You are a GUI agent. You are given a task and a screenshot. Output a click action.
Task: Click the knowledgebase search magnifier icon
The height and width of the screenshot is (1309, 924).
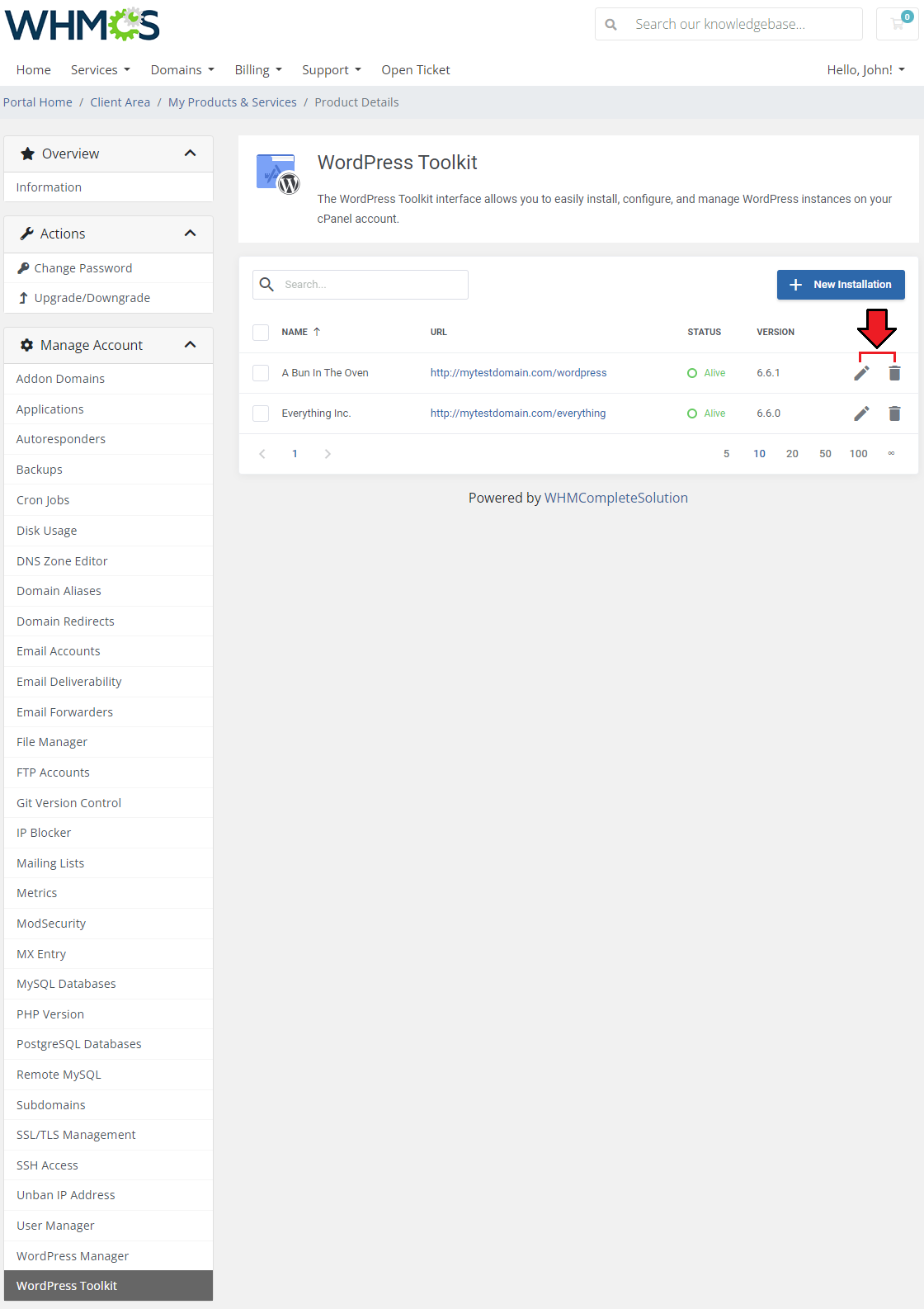click(611, 25)
